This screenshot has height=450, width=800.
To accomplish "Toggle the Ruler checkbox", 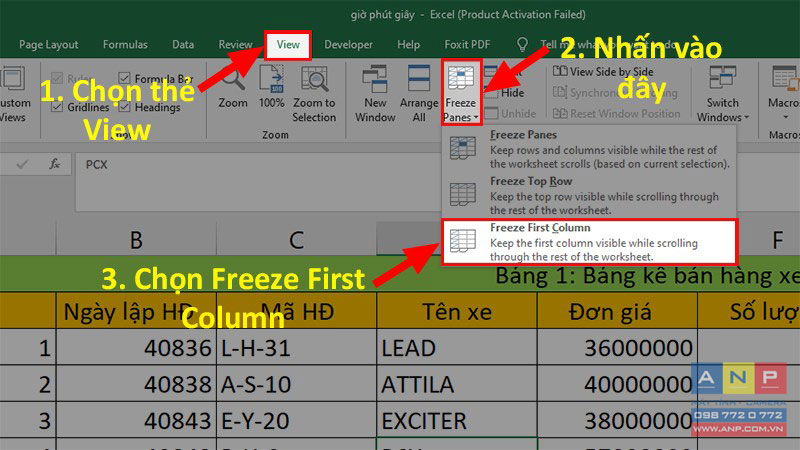I will 57,78.
